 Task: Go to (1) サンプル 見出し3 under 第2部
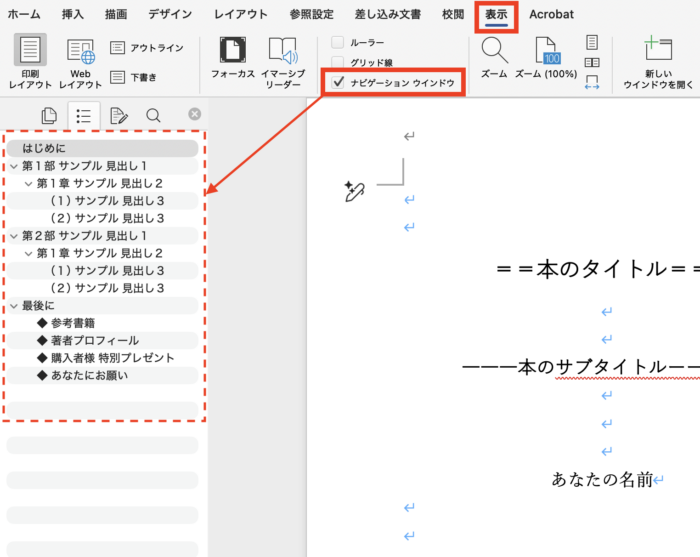click(102, 270)
